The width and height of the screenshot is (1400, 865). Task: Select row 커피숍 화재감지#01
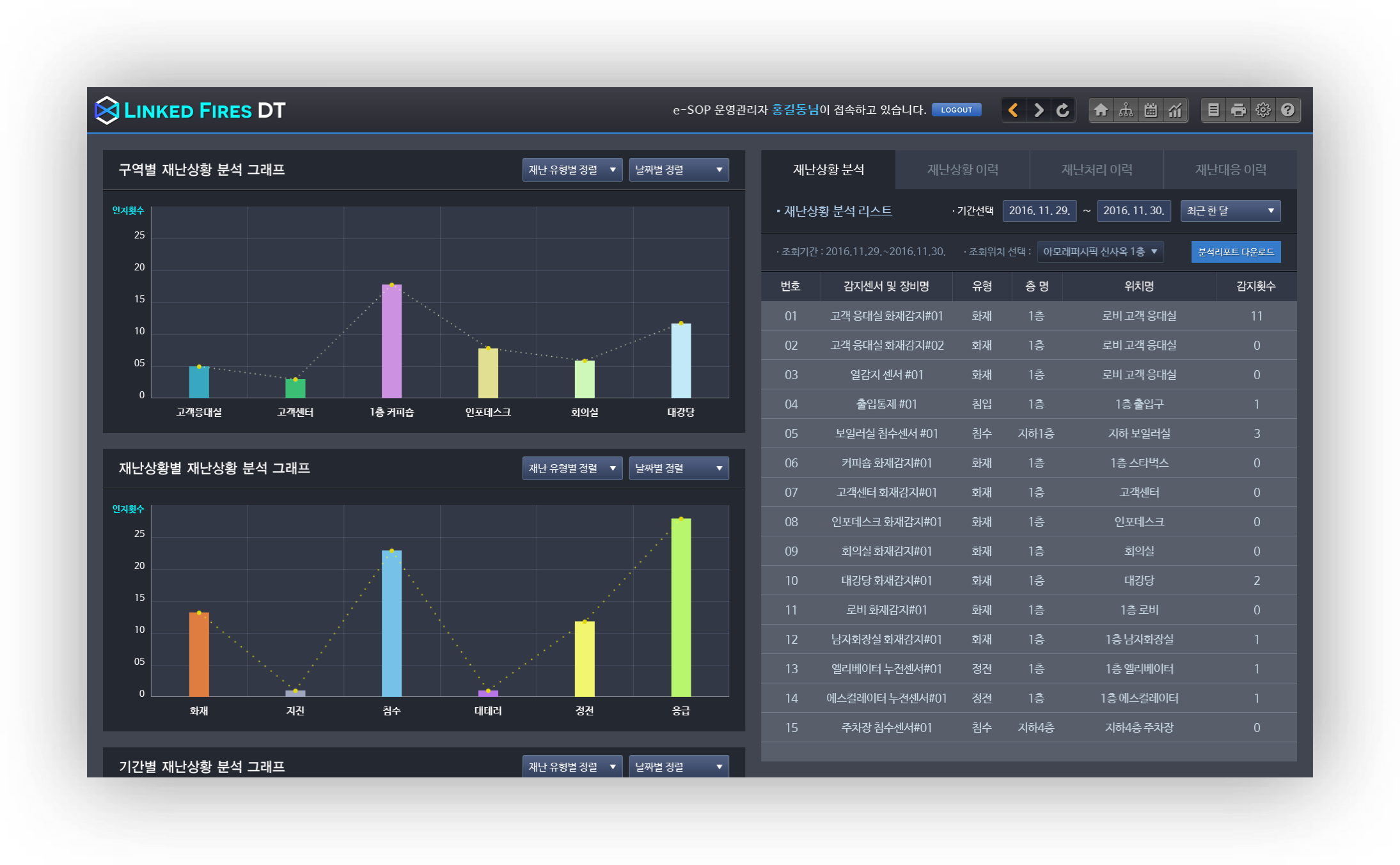(x=1029, y=463)
